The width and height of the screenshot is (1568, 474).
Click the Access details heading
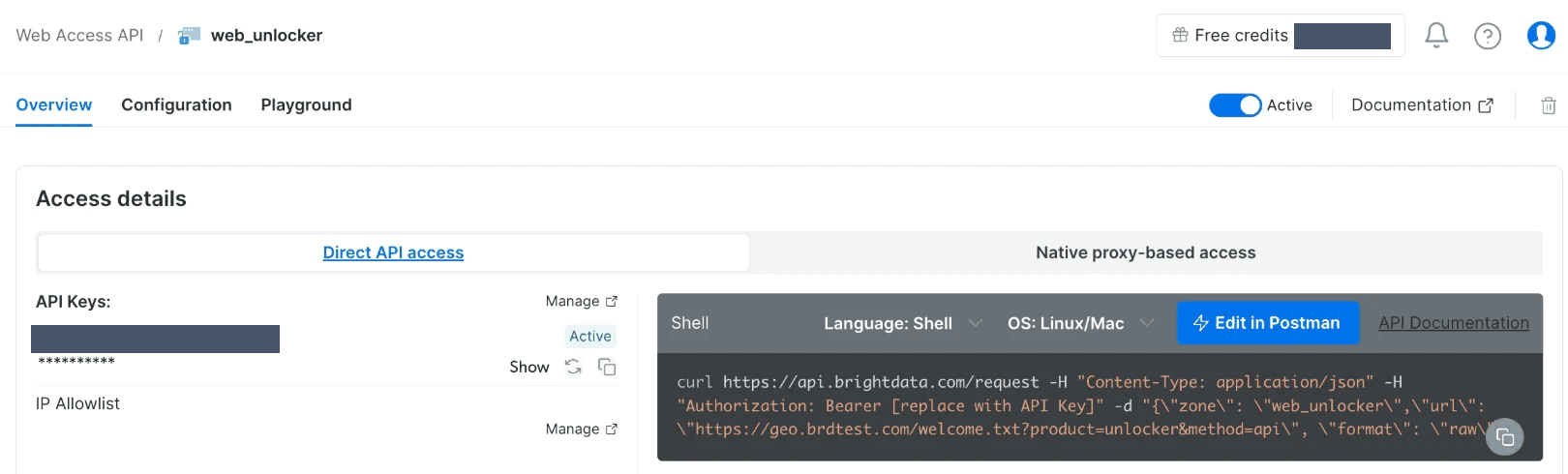point(111,198)
